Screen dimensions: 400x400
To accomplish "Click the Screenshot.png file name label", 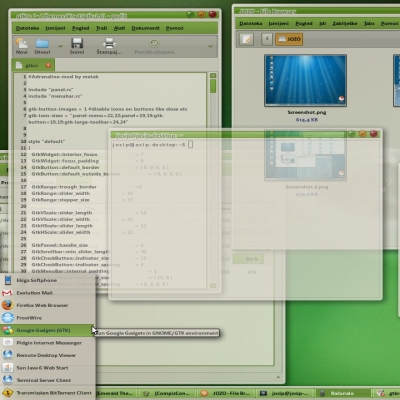I will coord(307,112).
